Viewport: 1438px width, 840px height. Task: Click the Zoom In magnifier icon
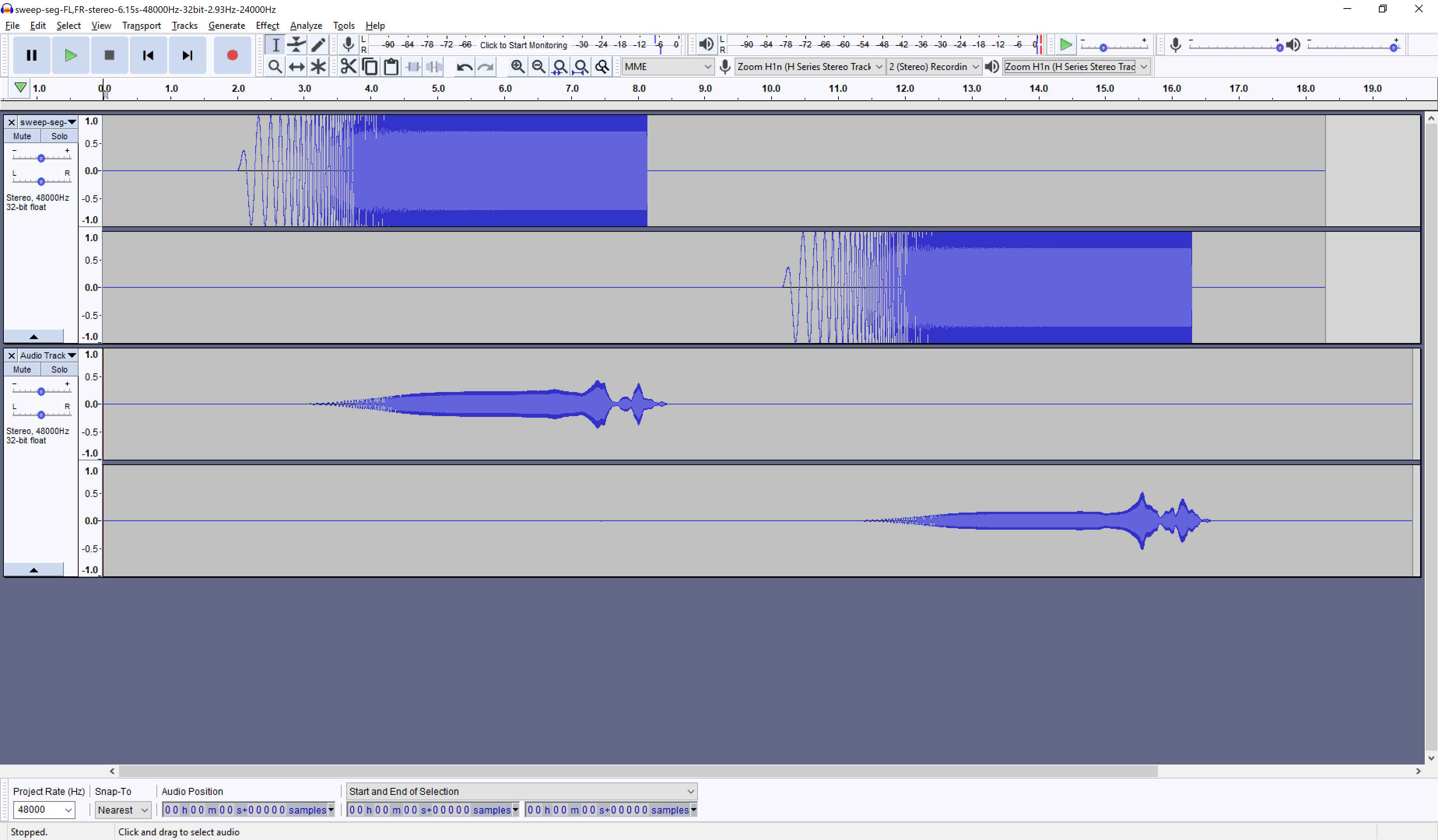[x=517, y=67]
